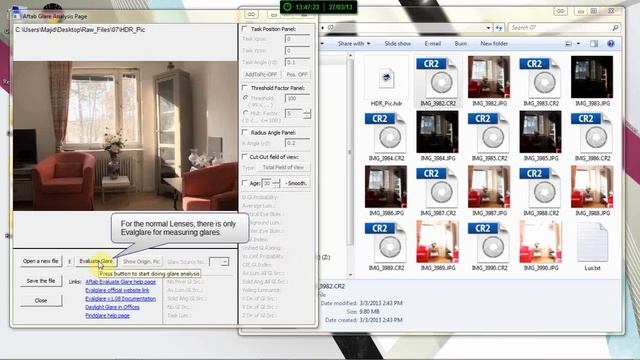This screenshot has height=360, width=640.
Task: Select IMG_3987.CR2 raw file icon
Action: (x=438, y=187)
